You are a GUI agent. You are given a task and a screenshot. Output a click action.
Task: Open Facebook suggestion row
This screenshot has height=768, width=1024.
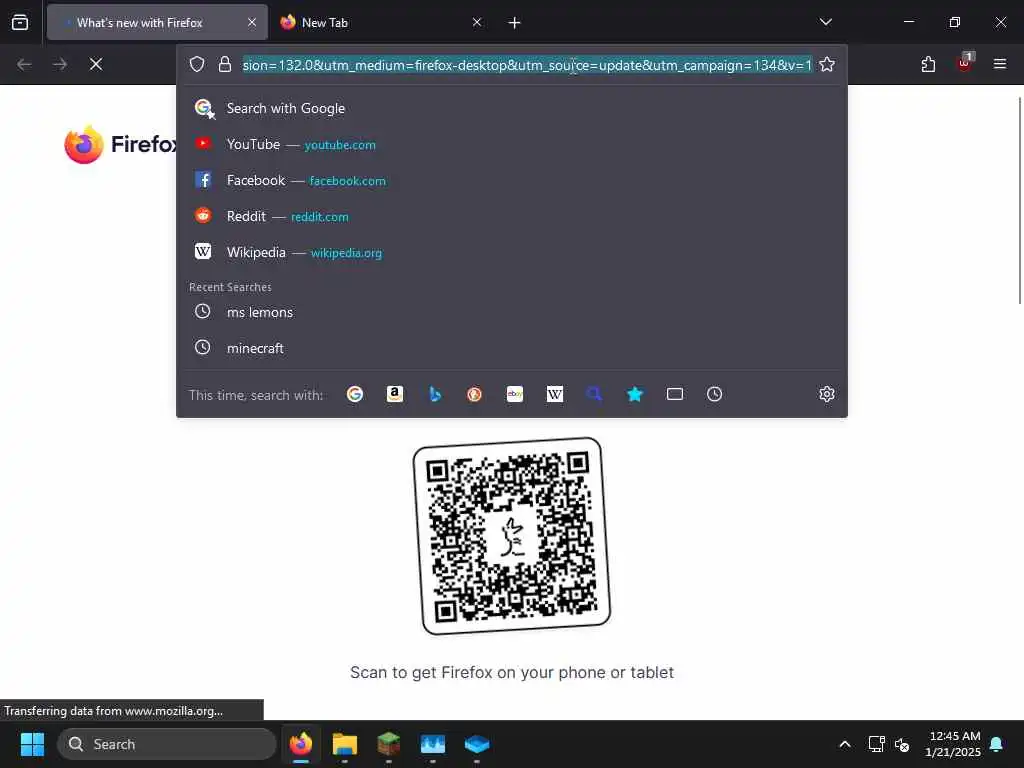coord(512,180)
